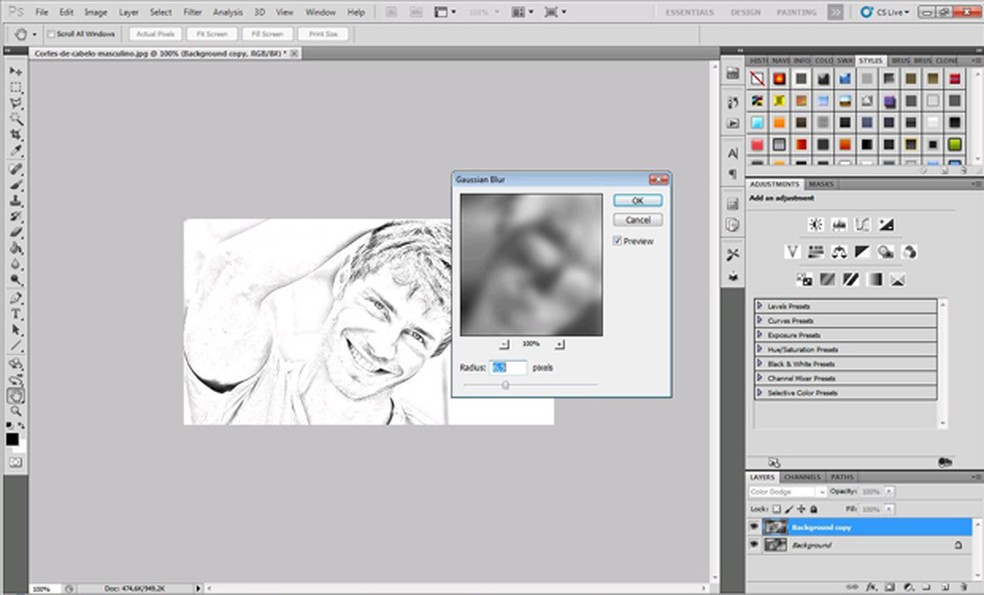Select the Zoom tool at toolbar bottom
The height and width of the screenshot is (595, 984).
pyautogui.click(x=15, y=409)
